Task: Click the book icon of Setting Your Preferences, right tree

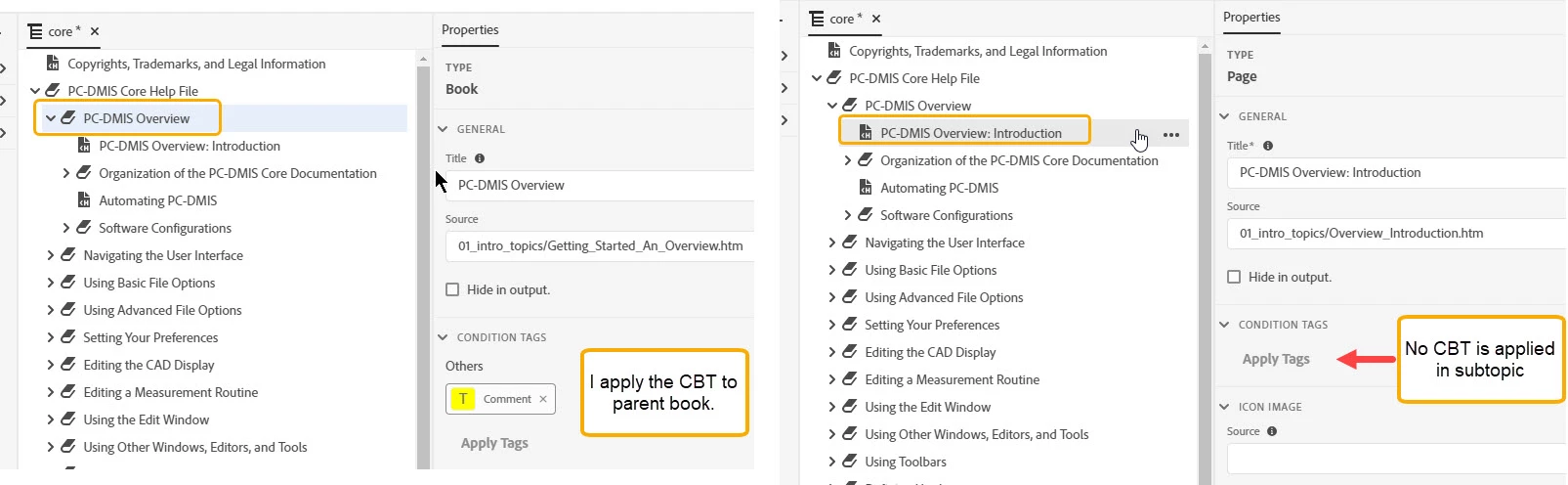Action: [850, 325]
